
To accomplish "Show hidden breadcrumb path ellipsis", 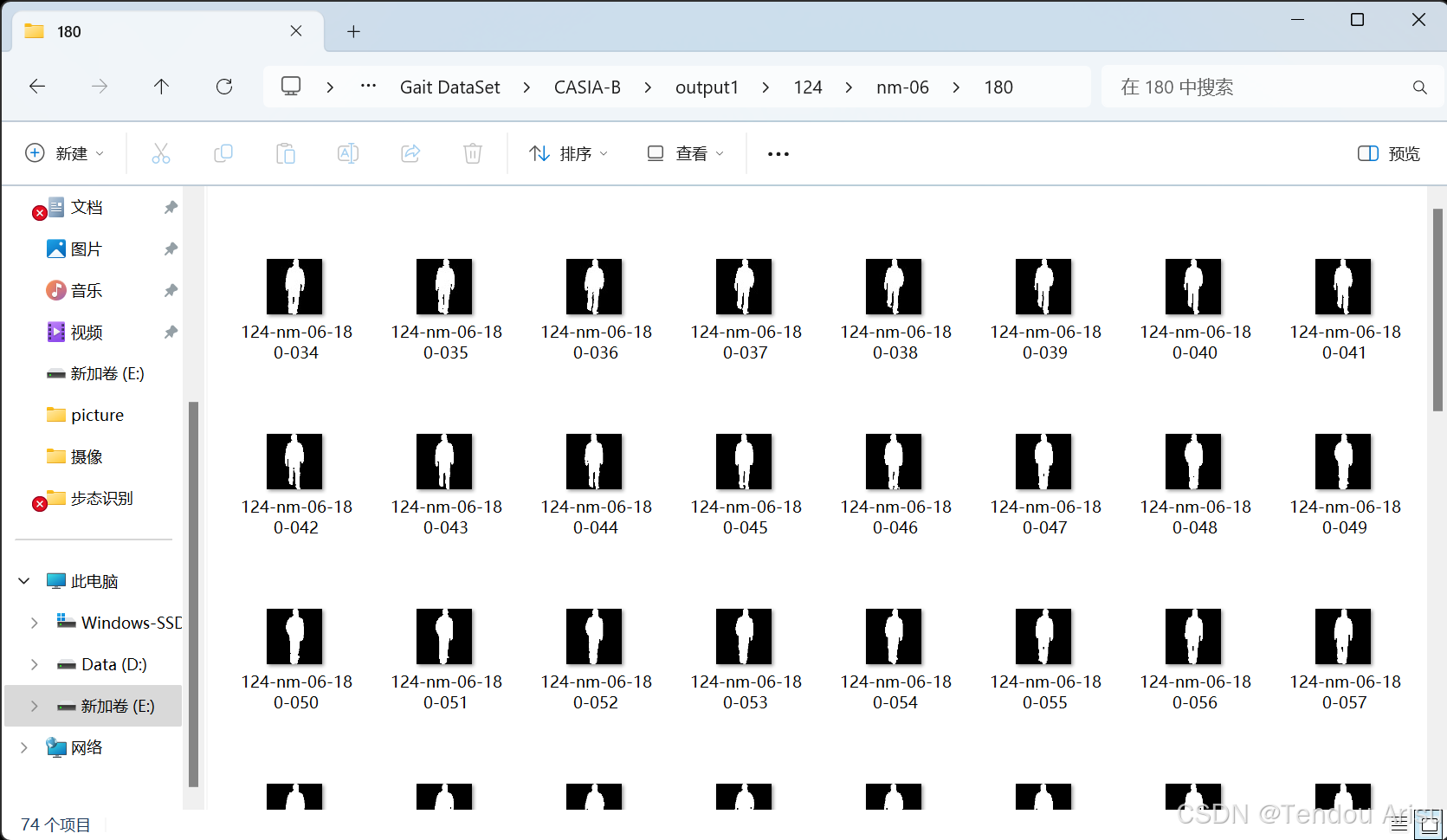I will [x=368, y=87].
